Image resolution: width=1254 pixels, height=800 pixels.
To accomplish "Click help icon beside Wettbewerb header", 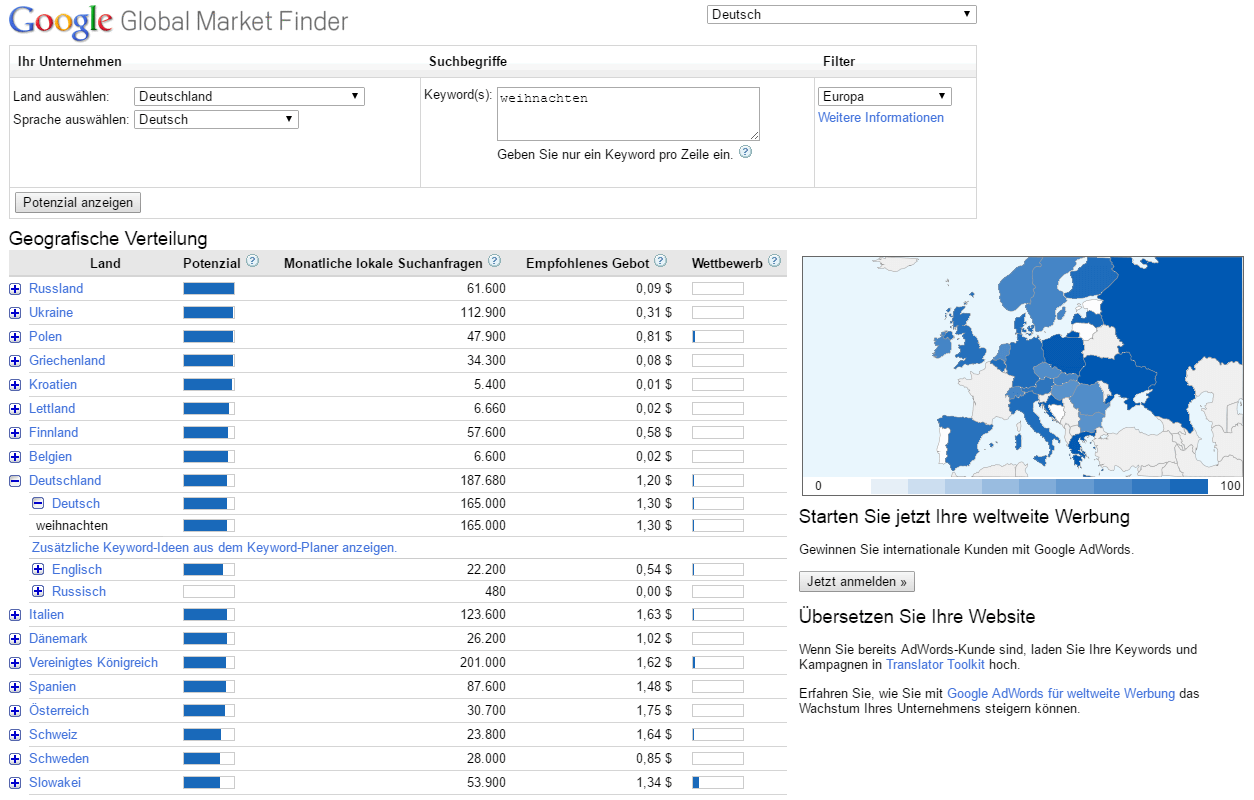I will coord(776,261).
